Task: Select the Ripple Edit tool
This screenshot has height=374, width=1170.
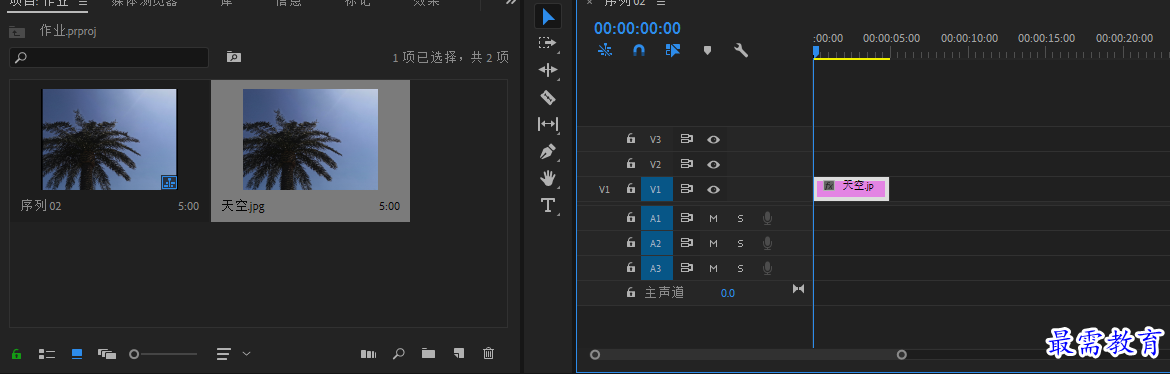Action: pos(548,70)
